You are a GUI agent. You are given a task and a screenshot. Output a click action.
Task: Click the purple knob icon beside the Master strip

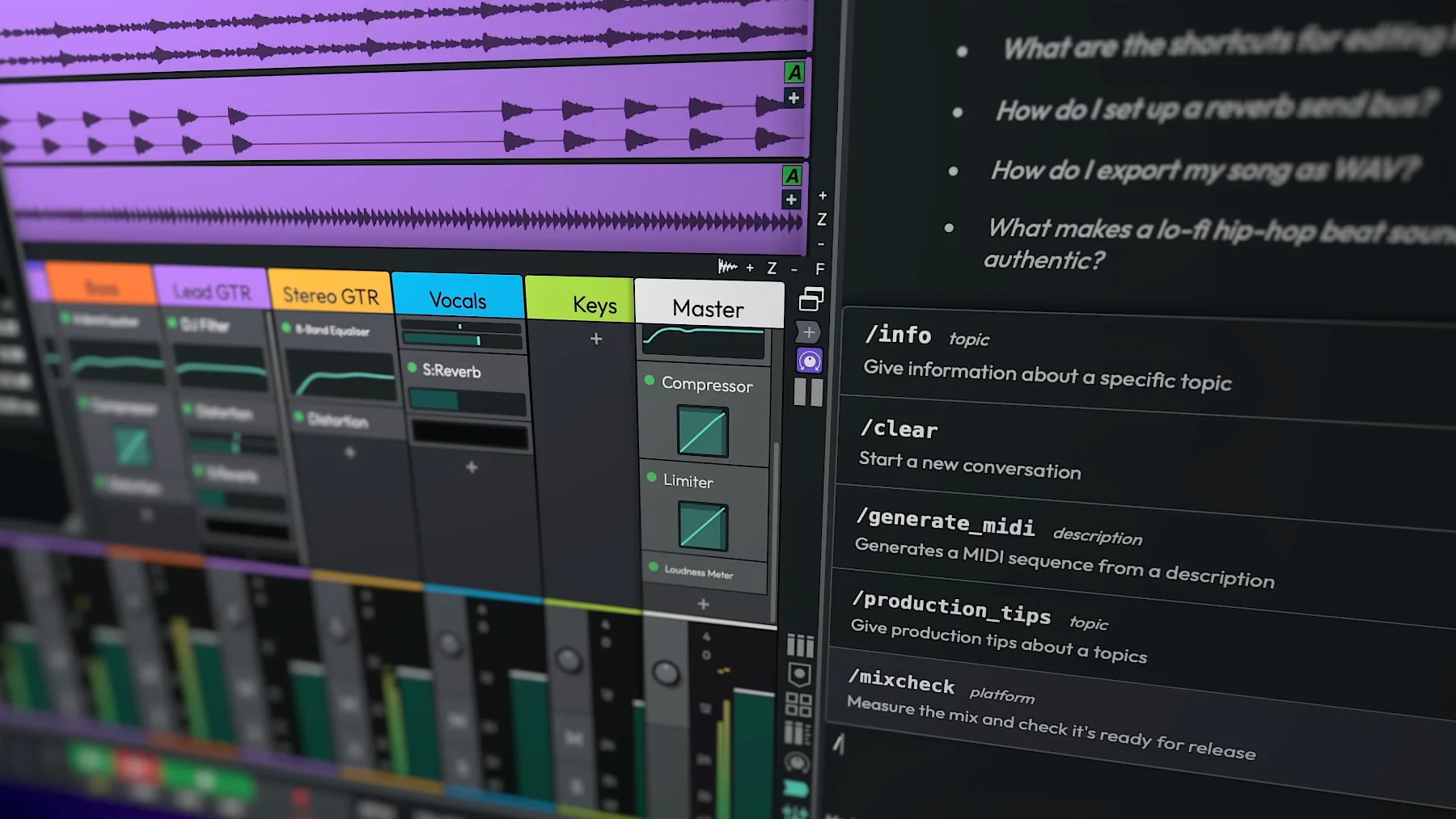pos(809,361)
